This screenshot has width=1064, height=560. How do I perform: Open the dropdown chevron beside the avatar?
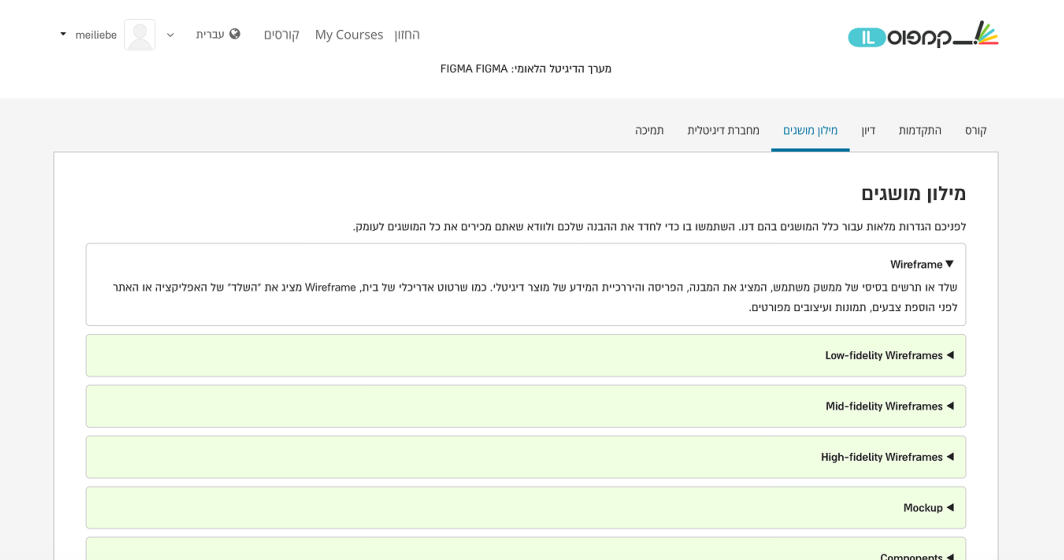pos(170,35)
